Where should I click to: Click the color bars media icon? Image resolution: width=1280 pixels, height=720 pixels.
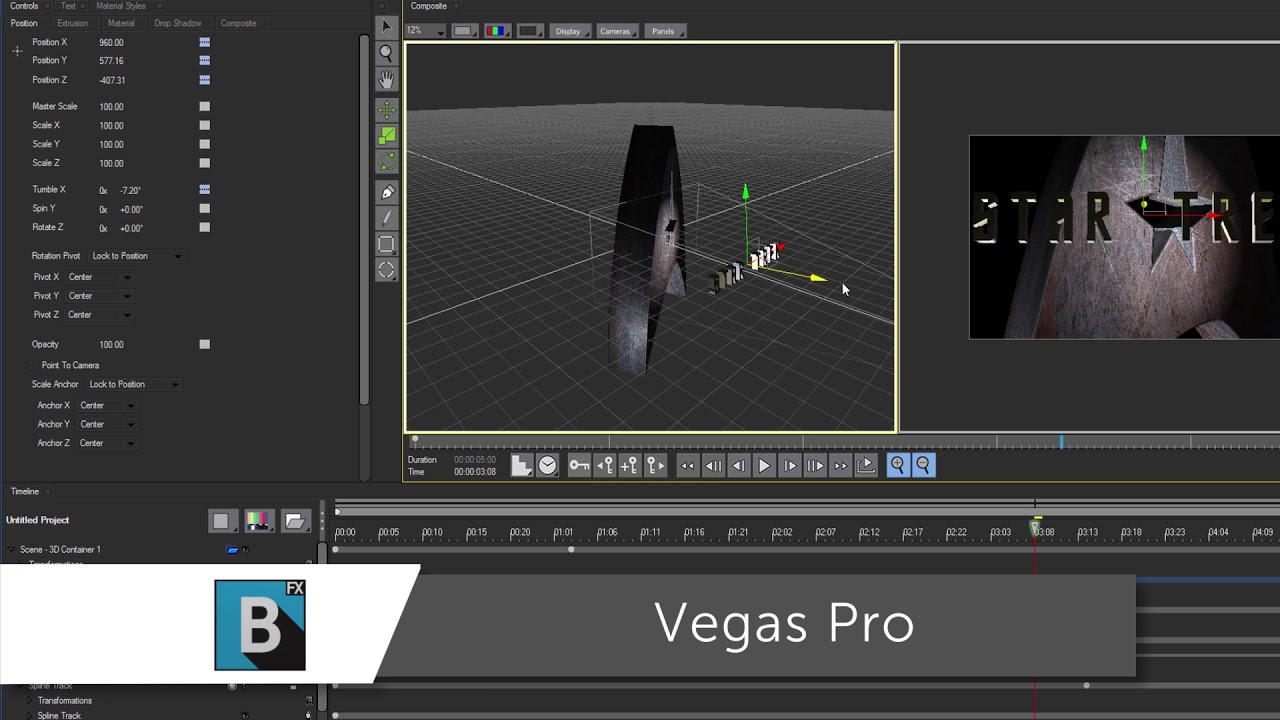(x=257, y=521)
